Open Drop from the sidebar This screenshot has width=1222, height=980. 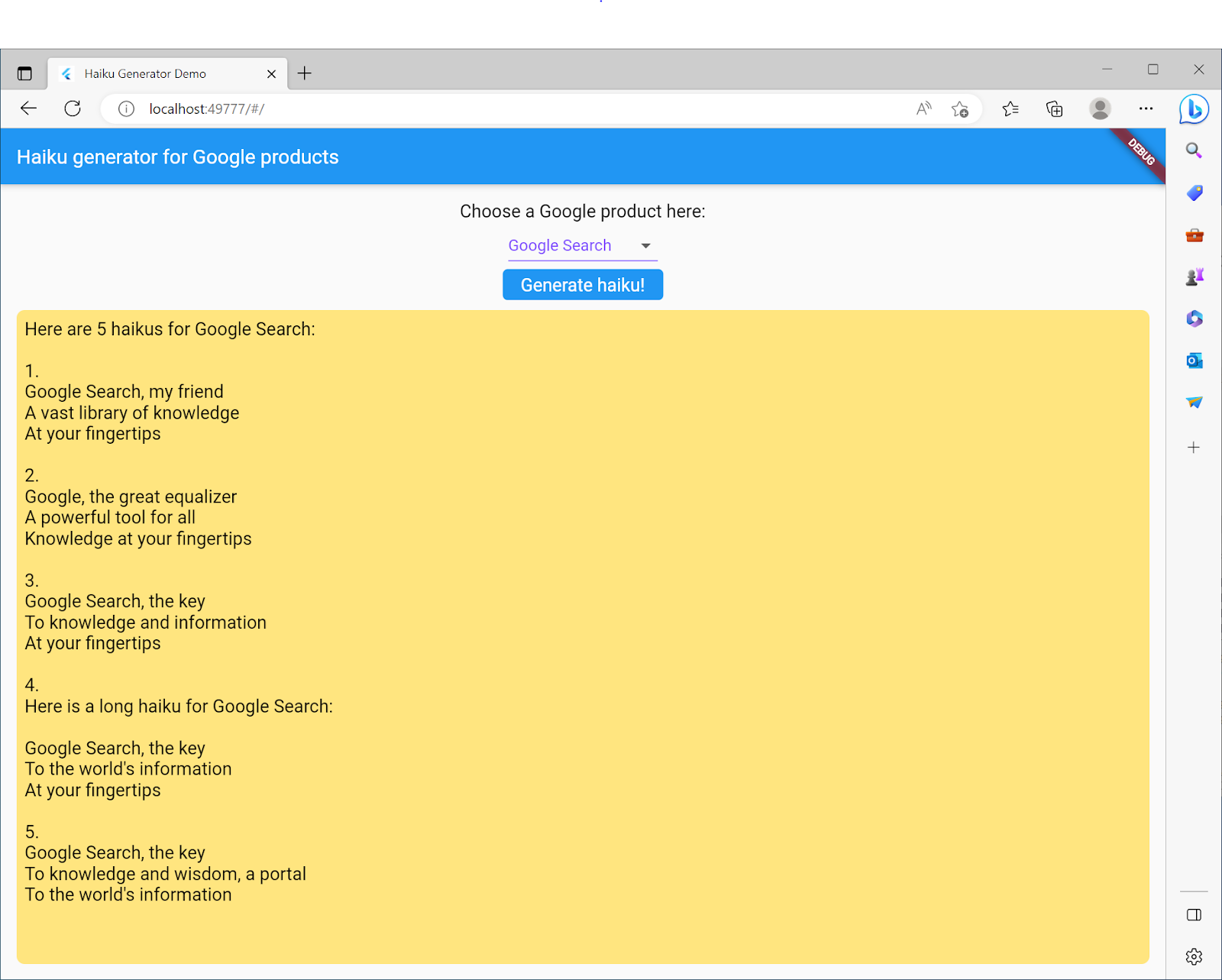point(1194,402)
